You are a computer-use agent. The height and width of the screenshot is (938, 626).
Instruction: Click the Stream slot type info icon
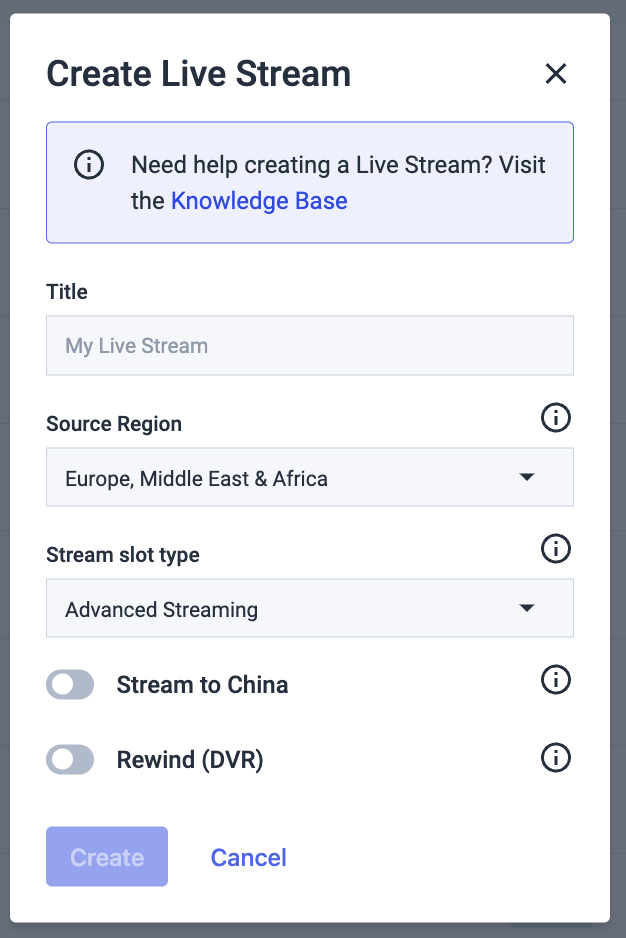click(556, 548)
